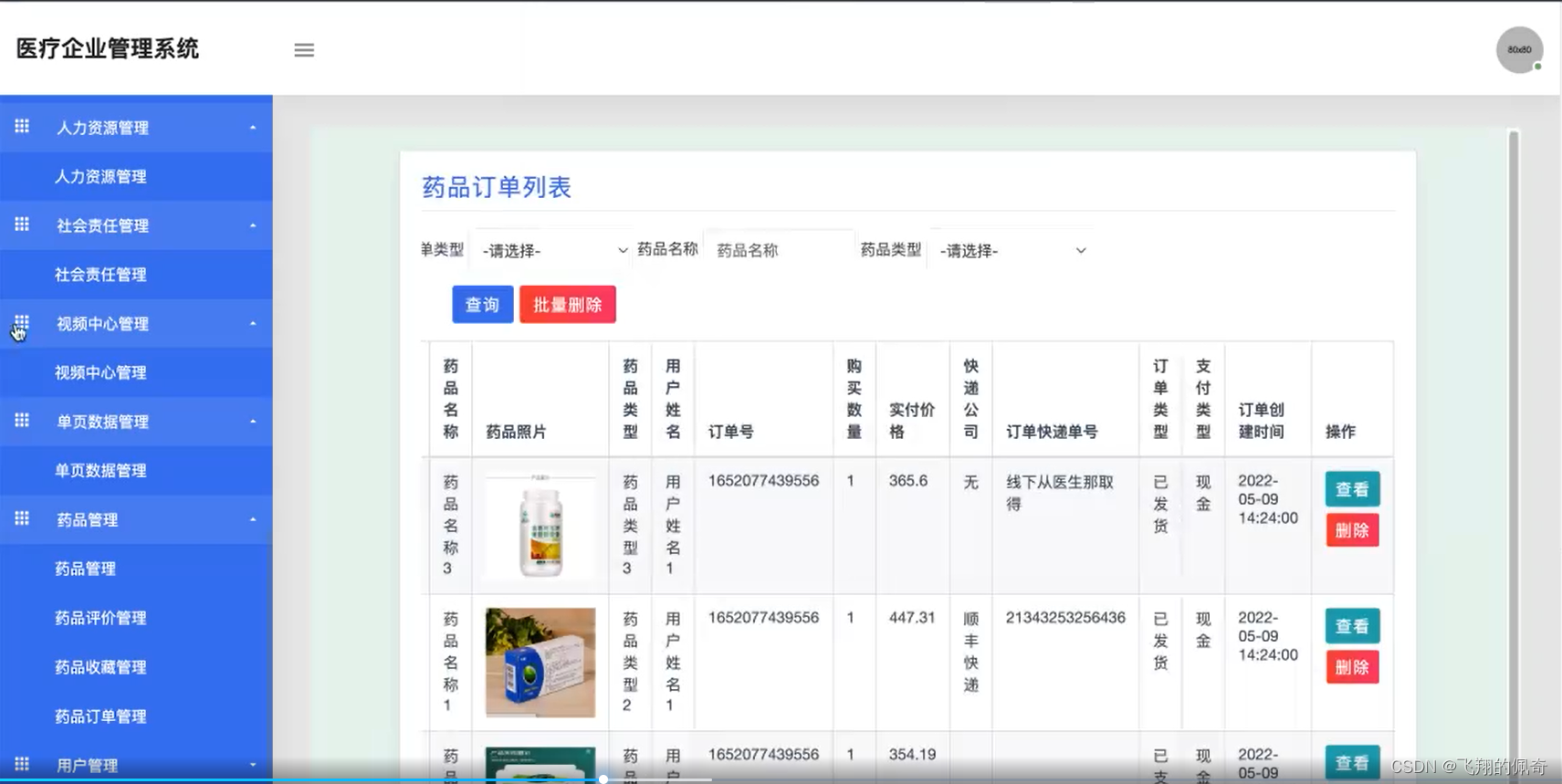Click the grid icon beside the 社会责任管理 group

pos(22,225)
